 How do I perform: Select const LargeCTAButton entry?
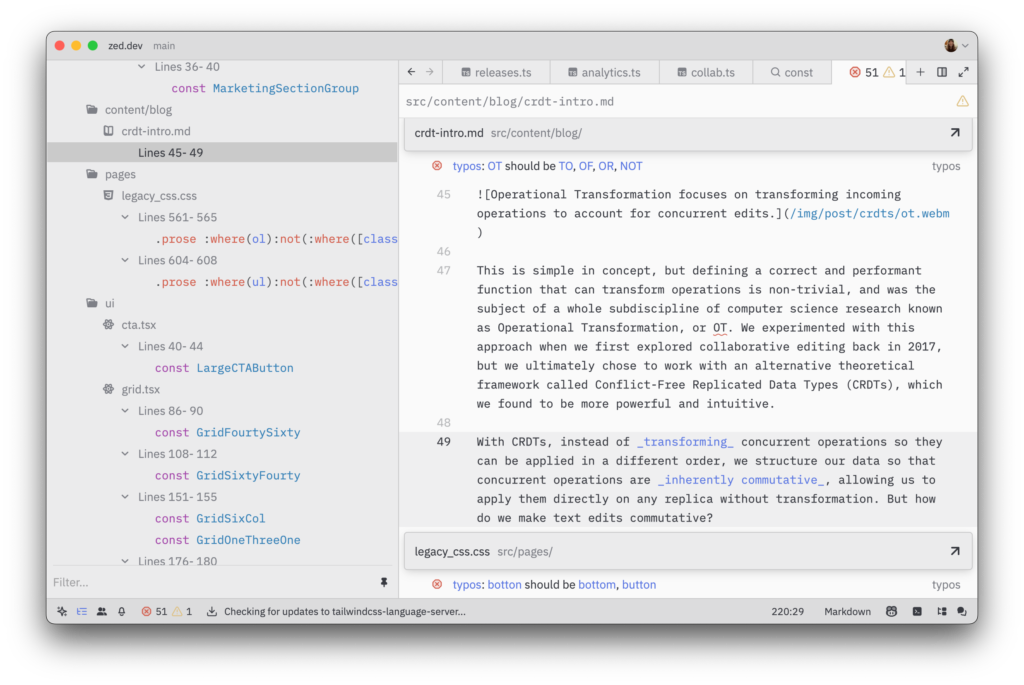[x=224, y=368]
